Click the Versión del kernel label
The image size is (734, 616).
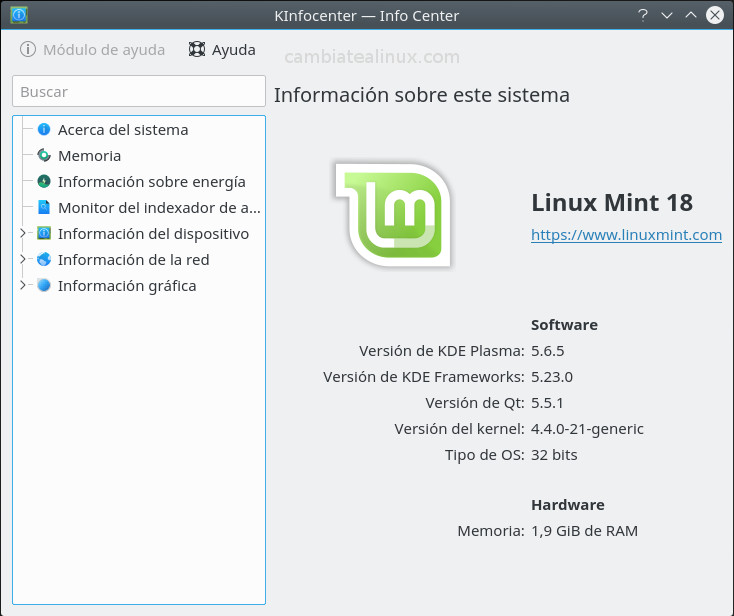pyautogui.click(x=459, y=429)
